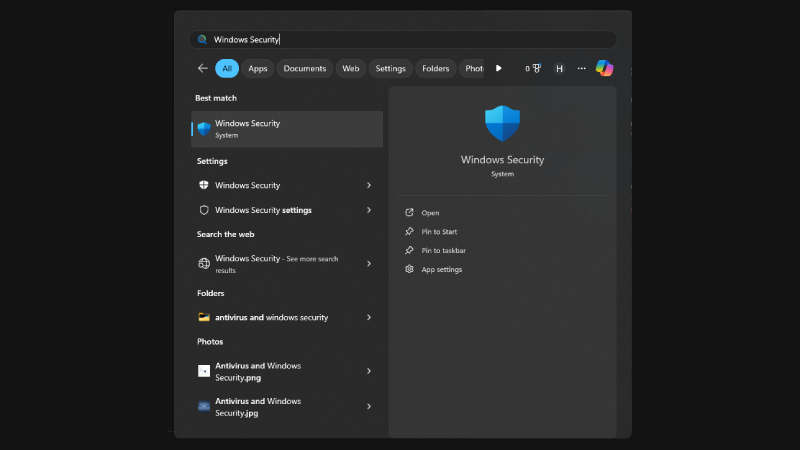Click the back arrow in search panel

[x=203, y=68]
